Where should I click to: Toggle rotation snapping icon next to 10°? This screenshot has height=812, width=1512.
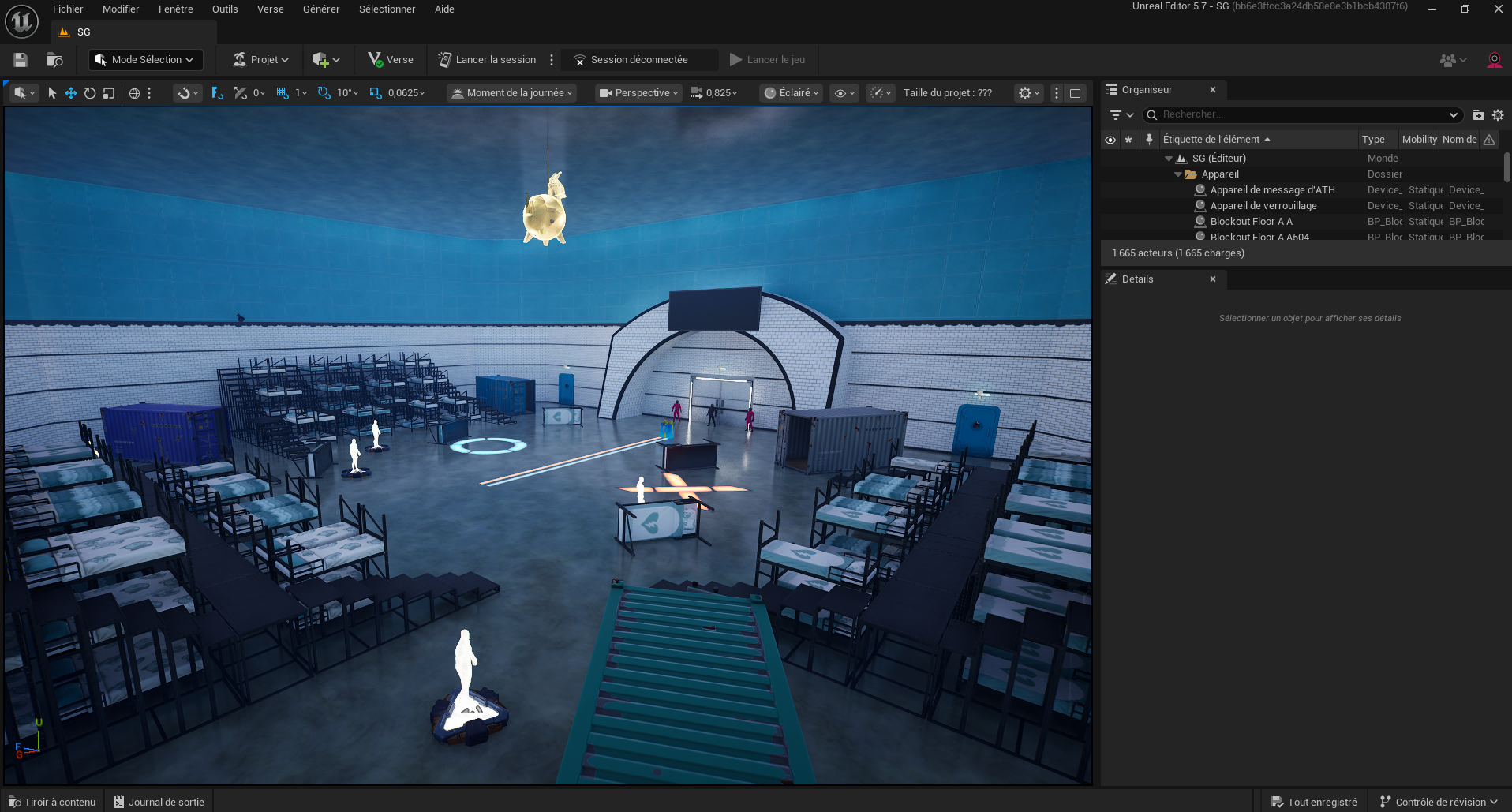pos(324,93)
